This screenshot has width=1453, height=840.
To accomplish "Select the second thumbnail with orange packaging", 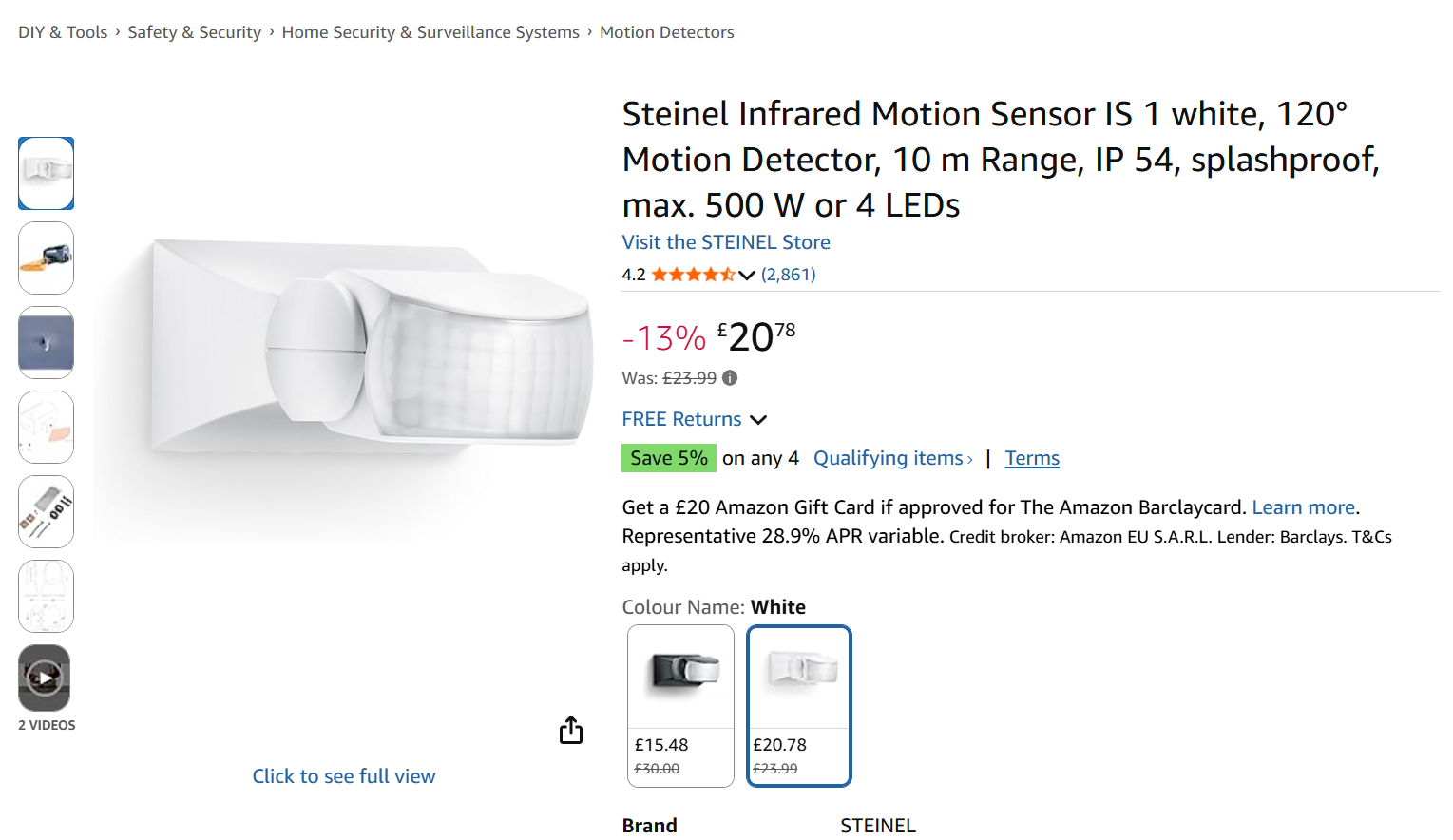I will tap(46, 258).
